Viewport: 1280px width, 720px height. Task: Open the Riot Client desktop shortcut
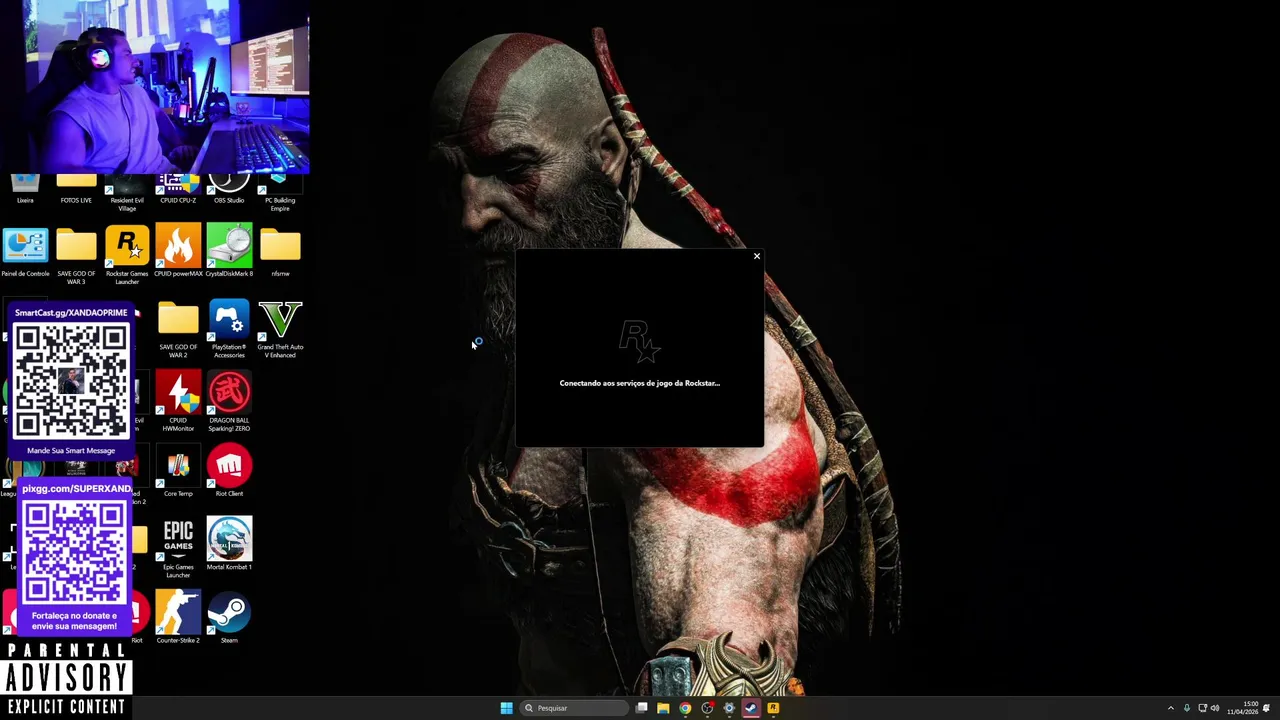pyautogui.click(x=229, y=472)
